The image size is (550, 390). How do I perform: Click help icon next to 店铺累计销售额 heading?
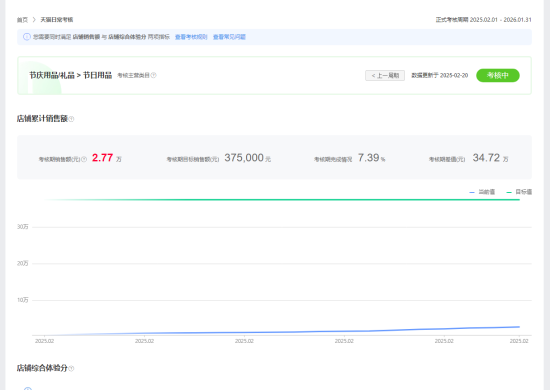point(72,119)
